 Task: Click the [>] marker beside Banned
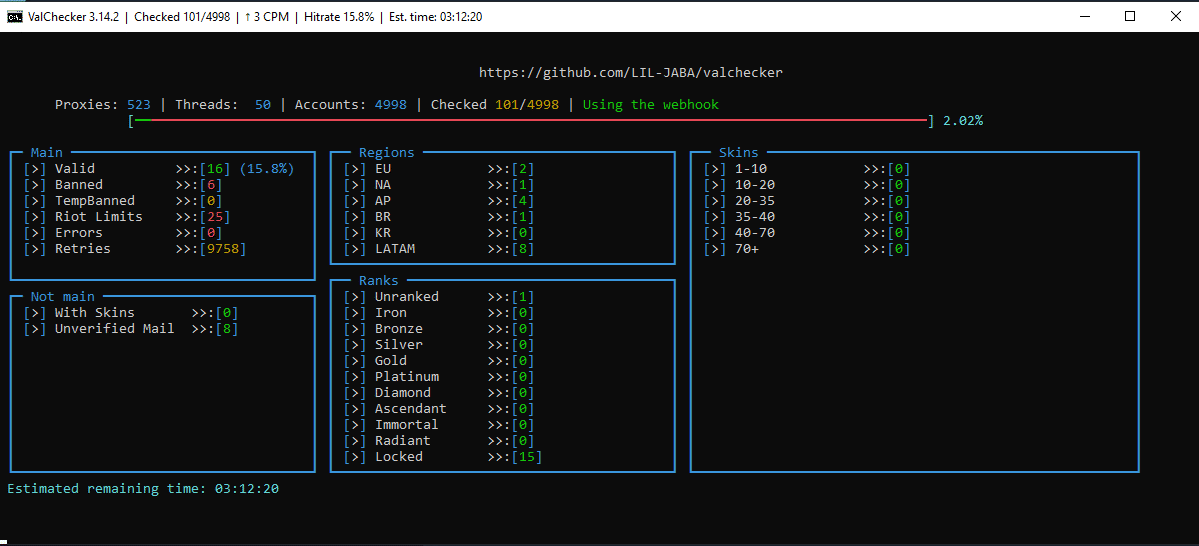35,185
